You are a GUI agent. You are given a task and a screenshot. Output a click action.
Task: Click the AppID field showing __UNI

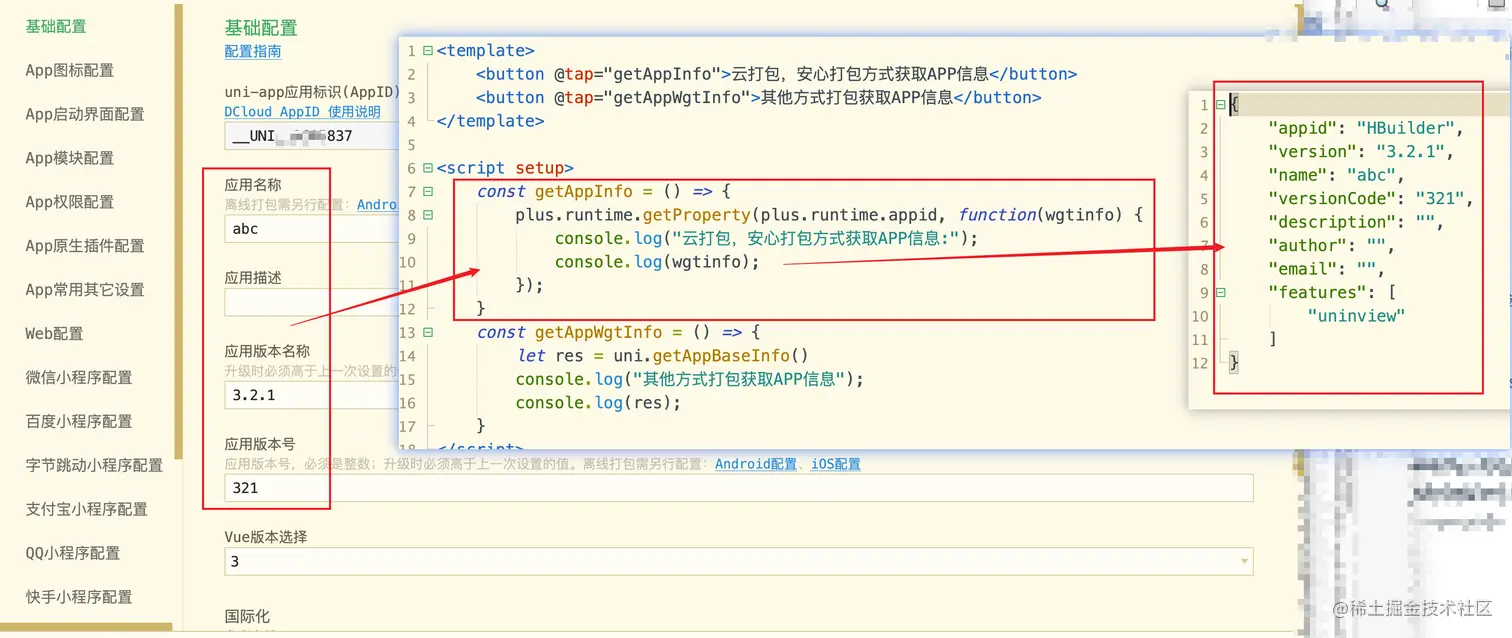pyautogui.click(x=311, y=136)
